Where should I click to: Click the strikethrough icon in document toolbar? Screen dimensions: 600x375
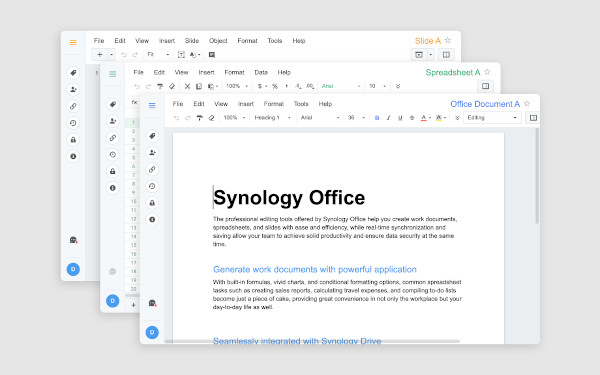412,118
